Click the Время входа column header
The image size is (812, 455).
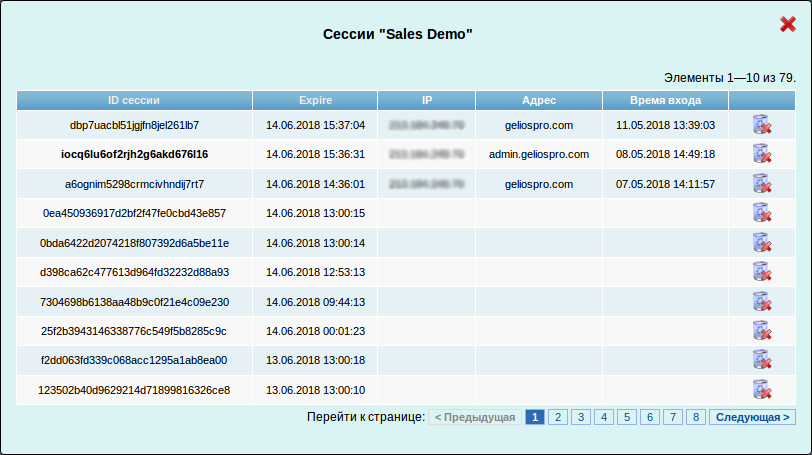pyautogui.click(x=665, y=100)
